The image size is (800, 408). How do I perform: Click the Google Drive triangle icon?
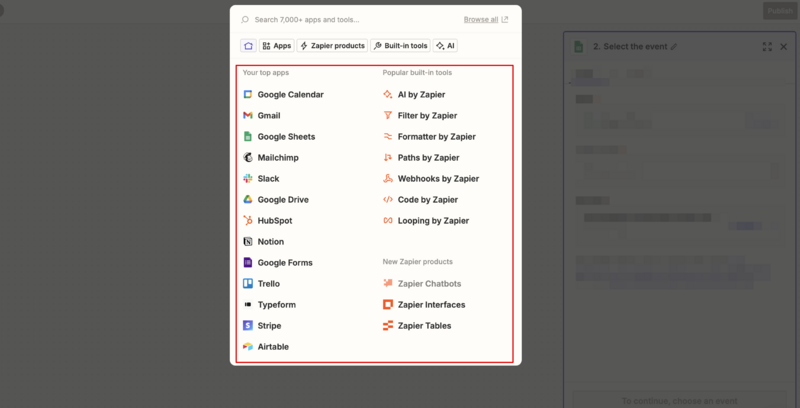248,199
